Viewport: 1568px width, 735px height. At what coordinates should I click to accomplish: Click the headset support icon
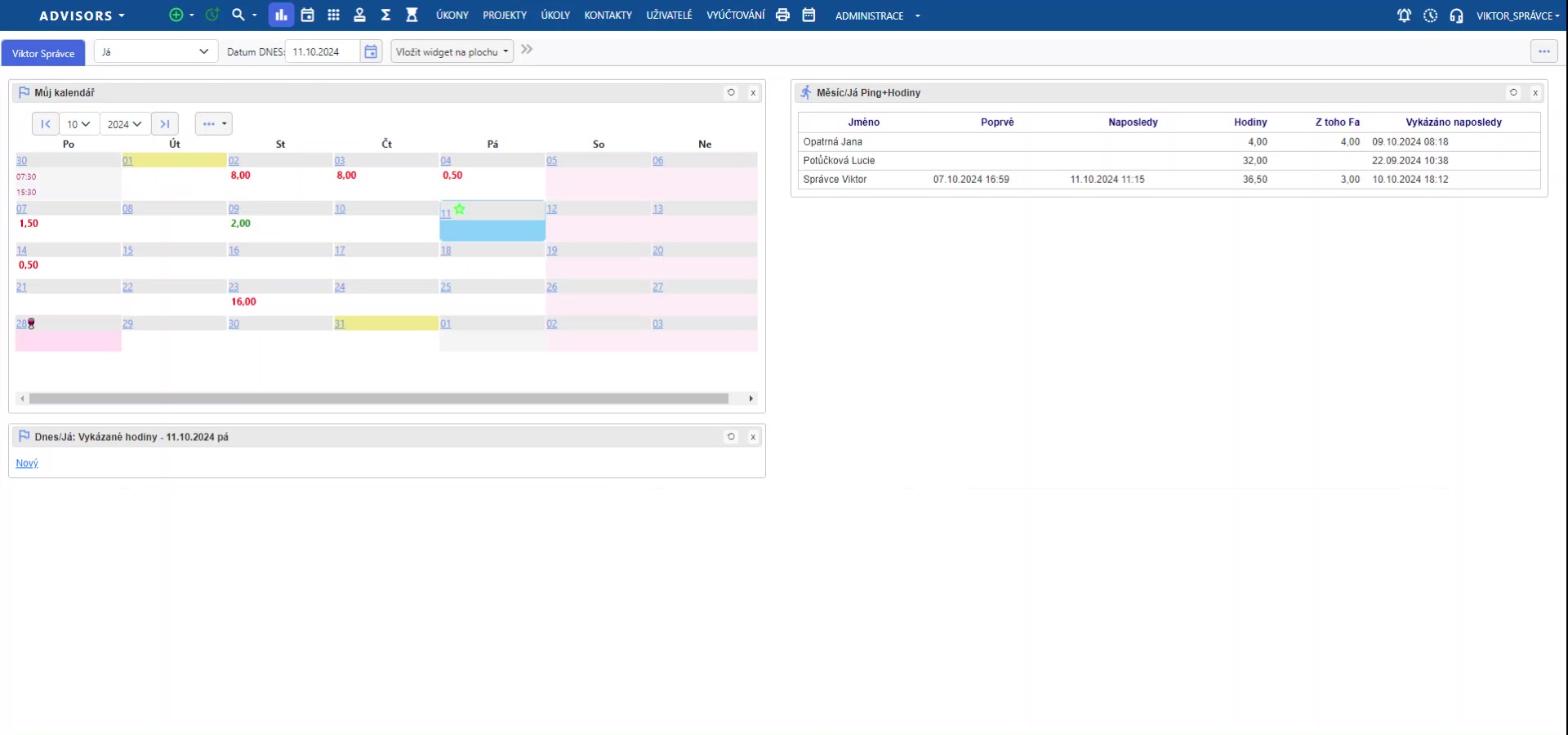1456,16
